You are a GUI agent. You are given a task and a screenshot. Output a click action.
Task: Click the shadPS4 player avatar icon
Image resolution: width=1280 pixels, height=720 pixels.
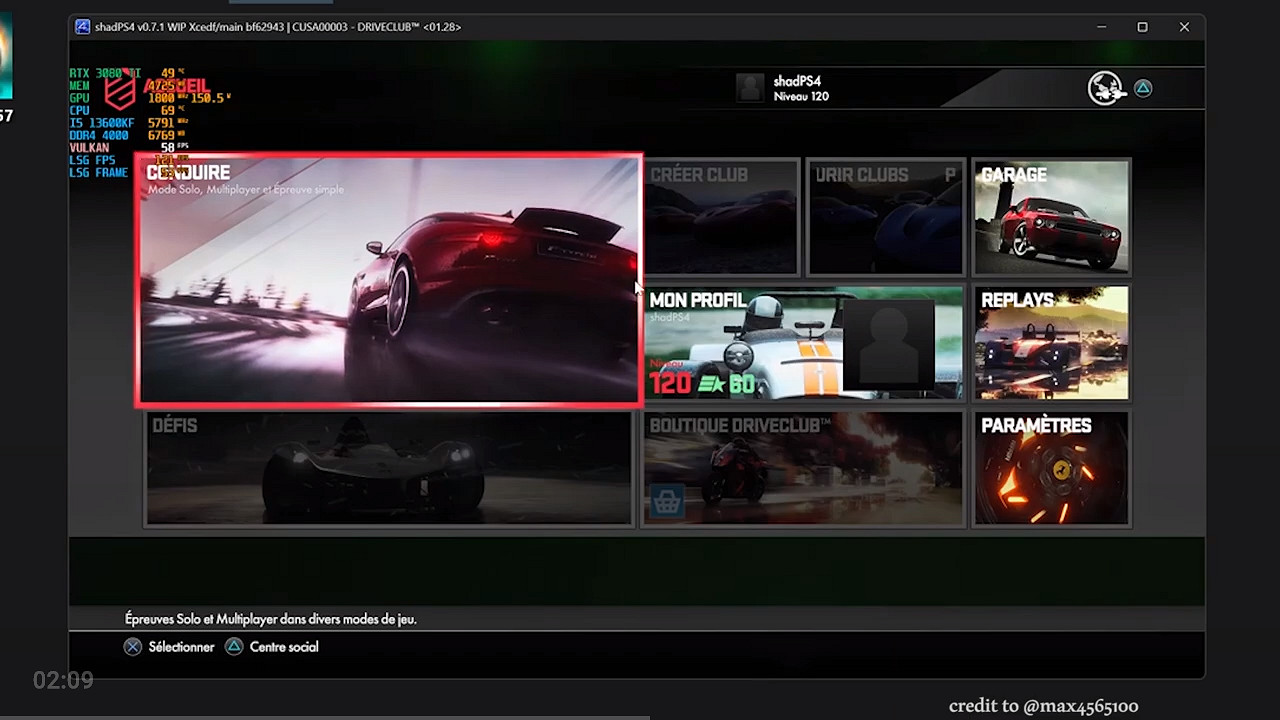click(750, 88)
